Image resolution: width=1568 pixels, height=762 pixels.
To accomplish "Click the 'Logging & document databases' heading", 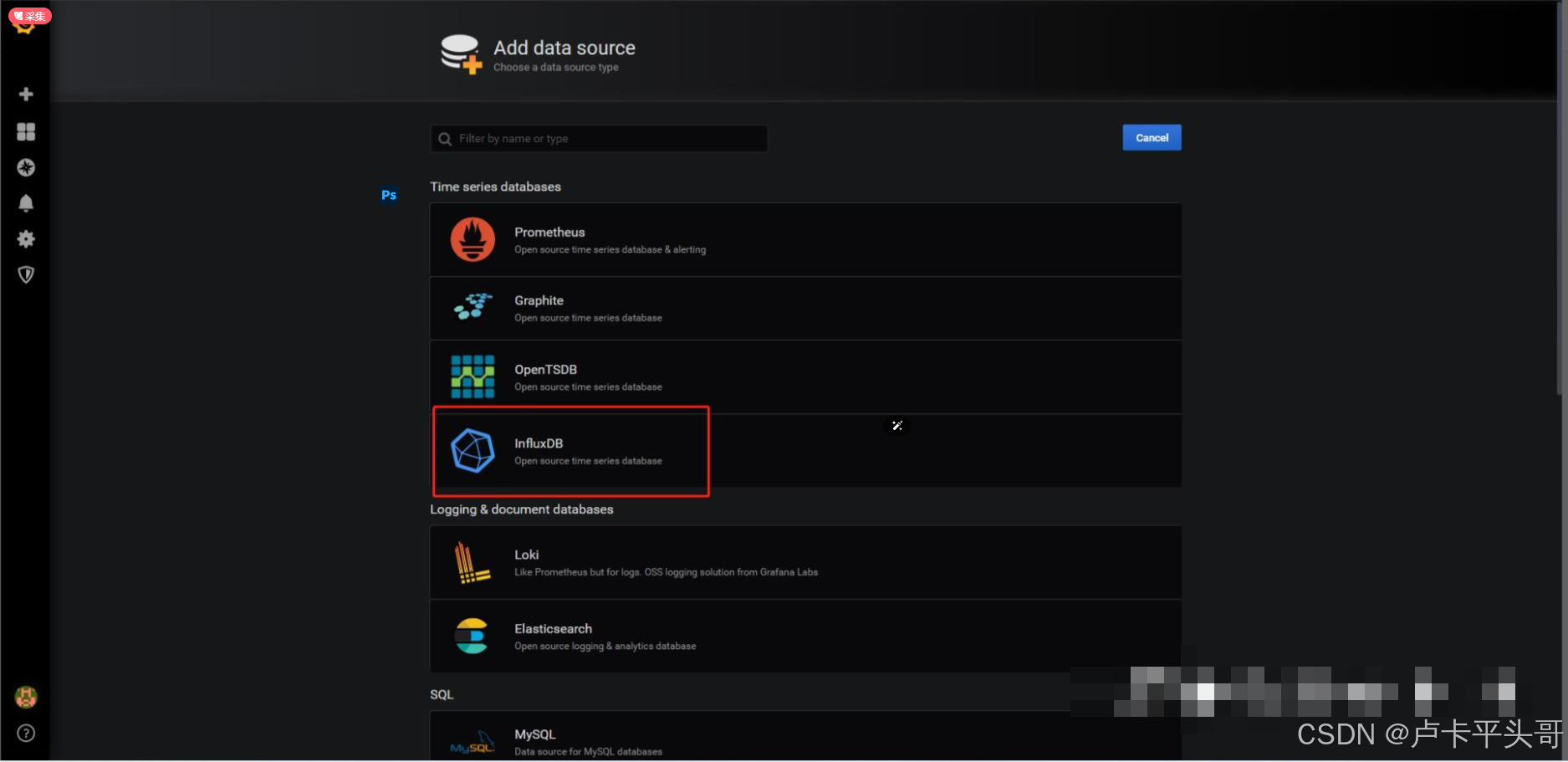I will (x=521, y=509).
